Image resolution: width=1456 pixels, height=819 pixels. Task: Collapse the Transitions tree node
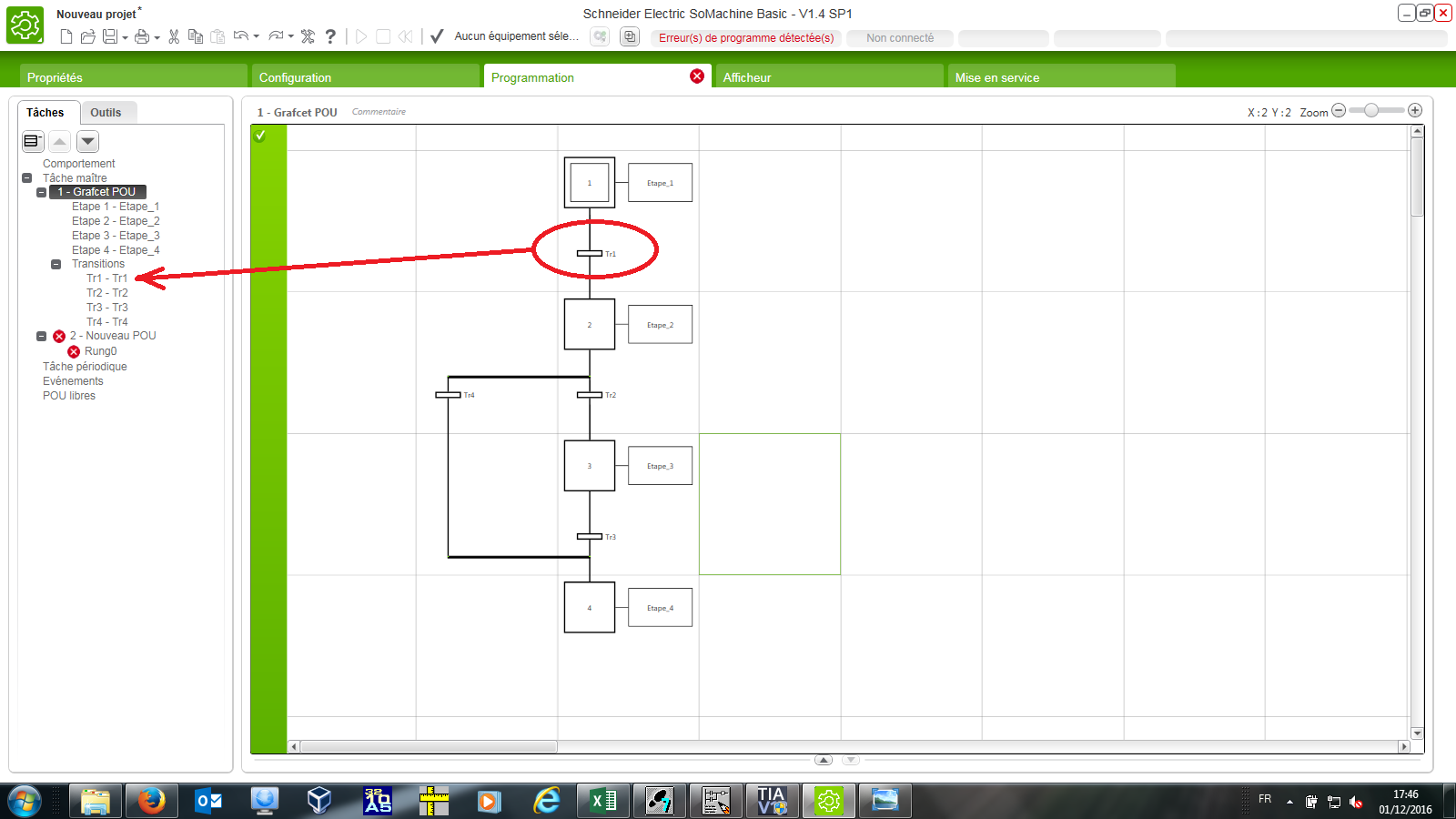point(56,264)
